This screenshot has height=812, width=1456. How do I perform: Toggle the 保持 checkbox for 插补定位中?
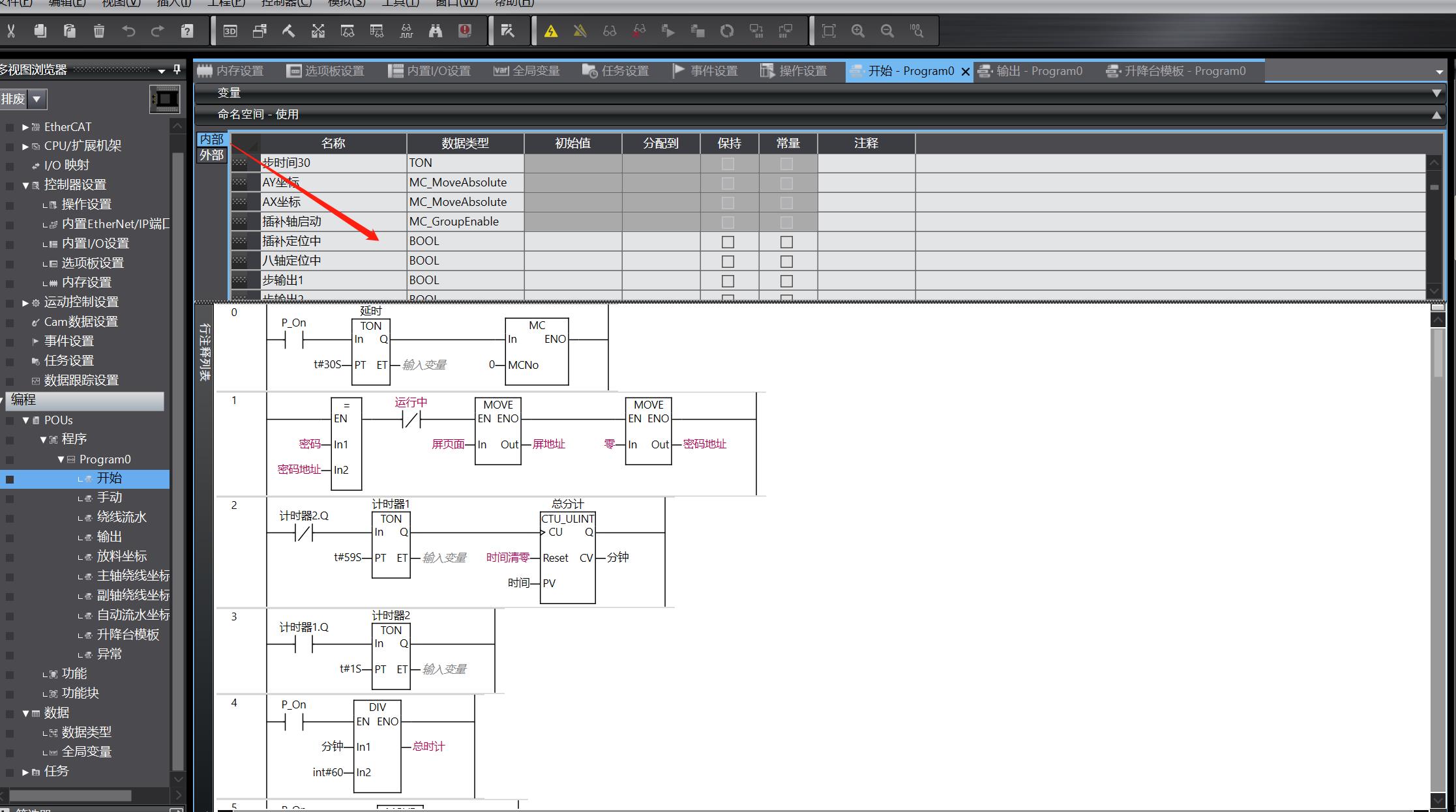(x=728, y=242)
